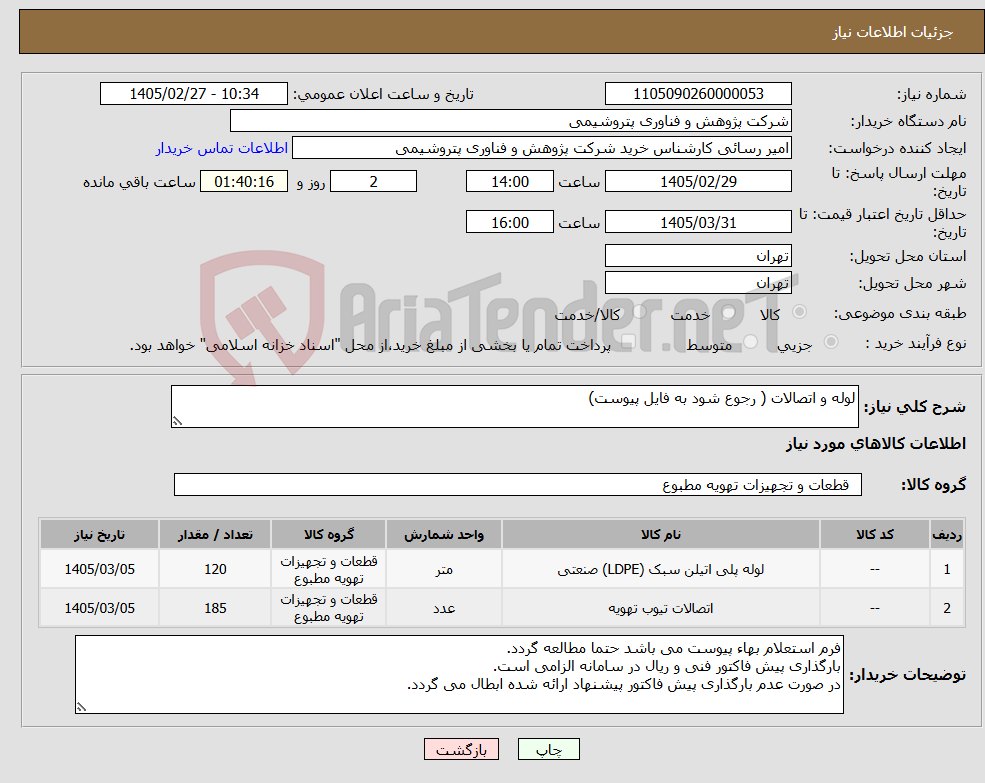Screen dimensions: 985x783
Task: Open the buyer contact information link
Action: [222, 148]
